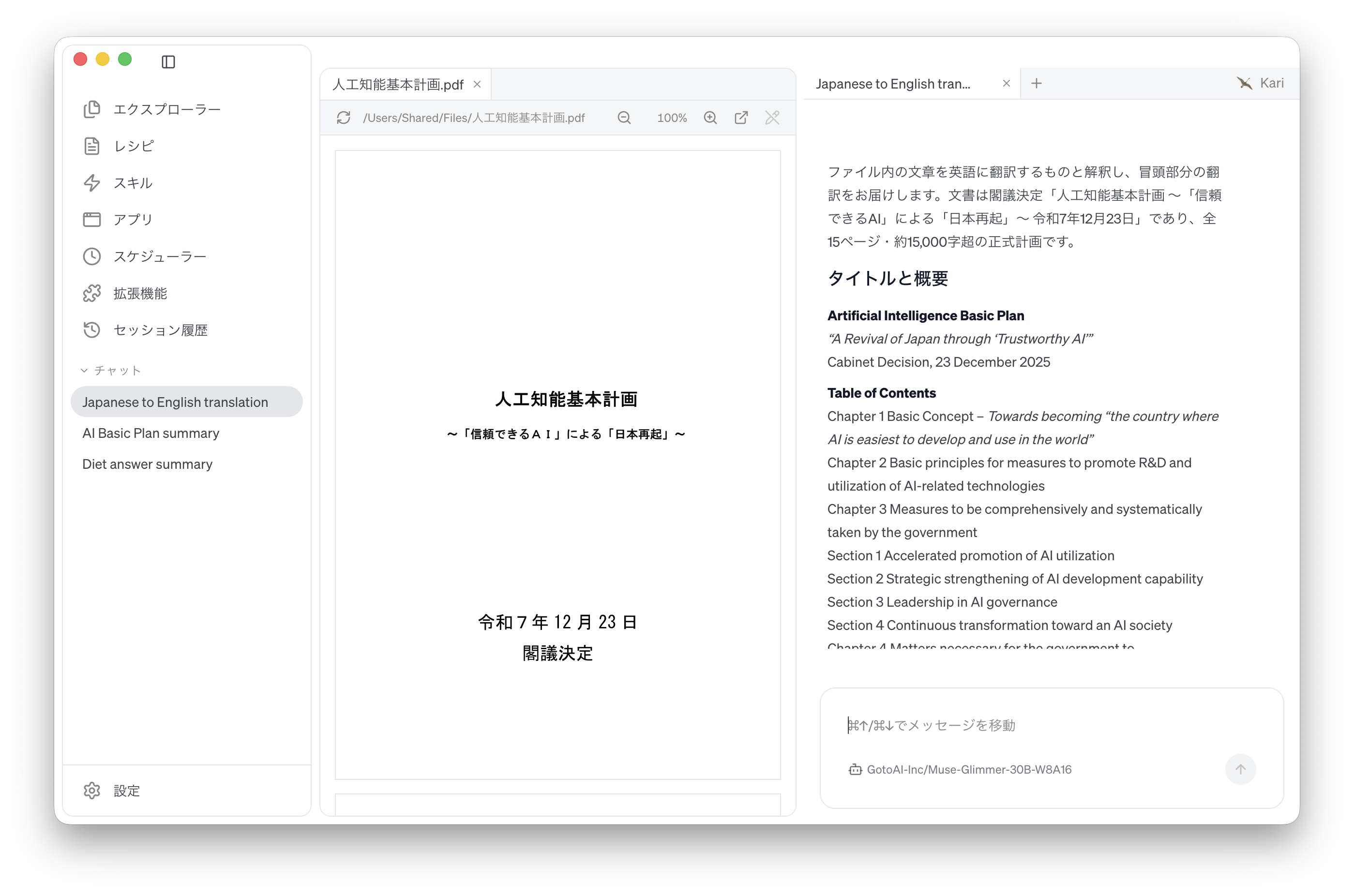Toggle the sidebar panel icon
Viewport: 1354px width, 896px height.
click(168, 61)
